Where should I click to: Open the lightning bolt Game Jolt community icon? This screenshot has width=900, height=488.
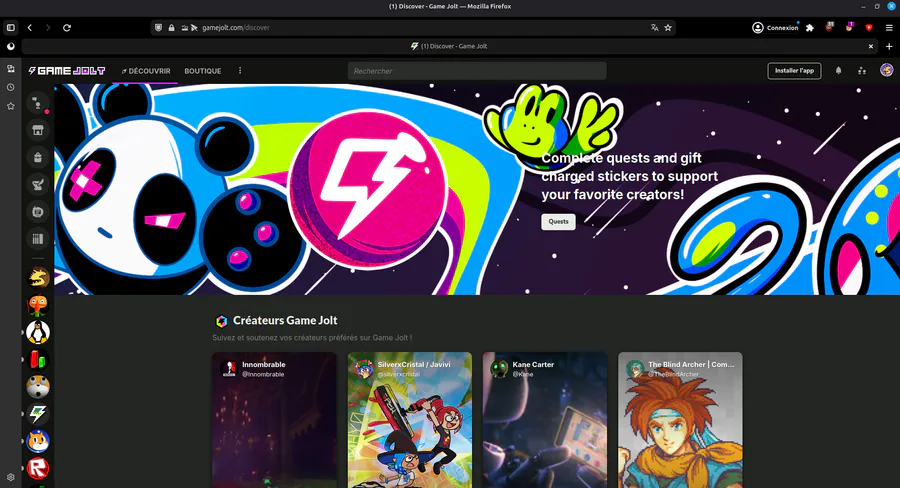38,414
